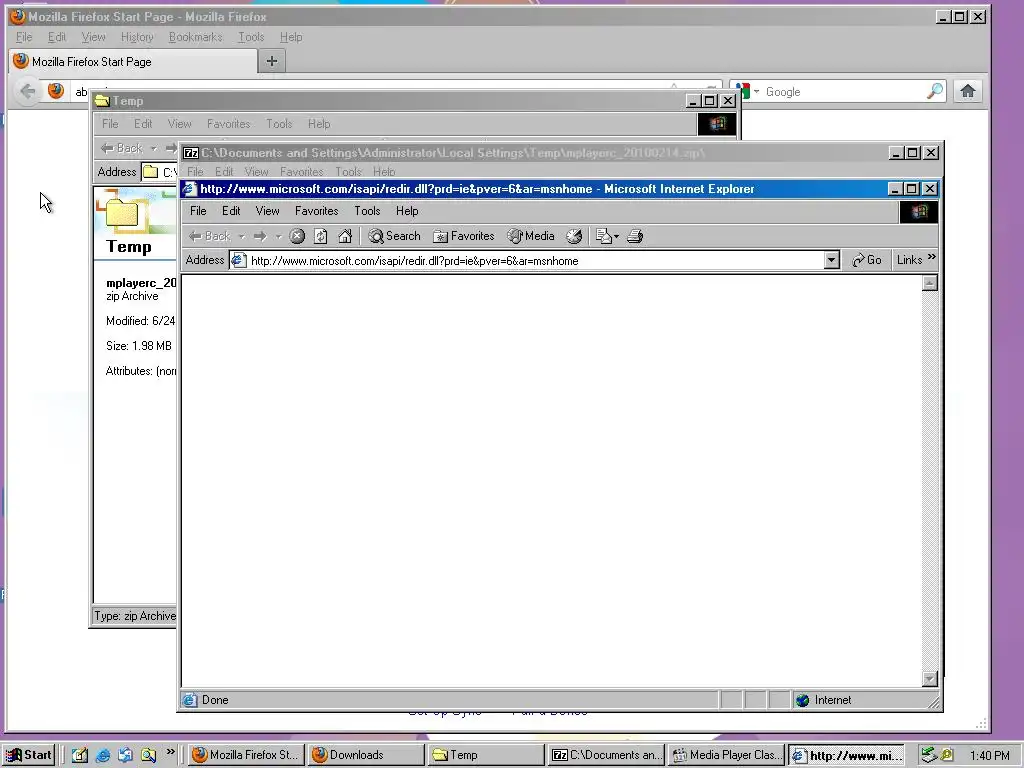The image size is (1024, 768).
Task: Click the Back button in Temp window
Action: [x=121, y=148]
